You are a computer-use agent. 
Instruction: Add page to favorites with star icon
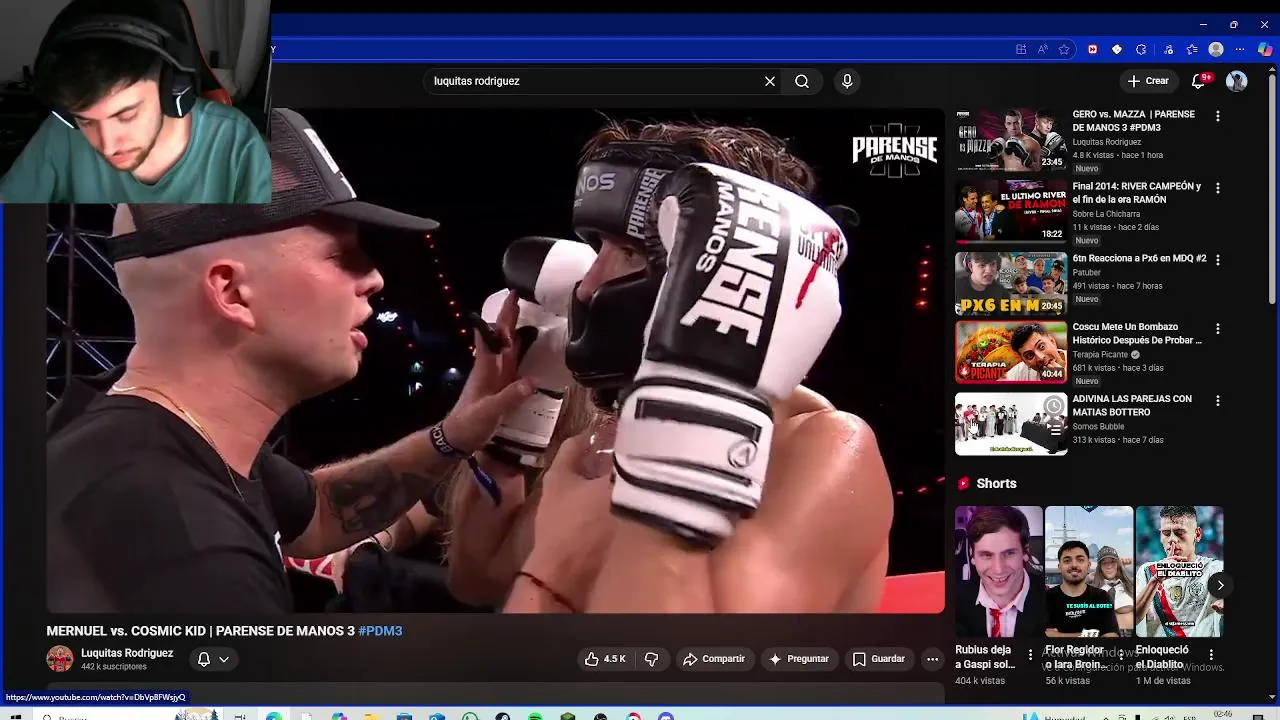[x=1064, y=49]
